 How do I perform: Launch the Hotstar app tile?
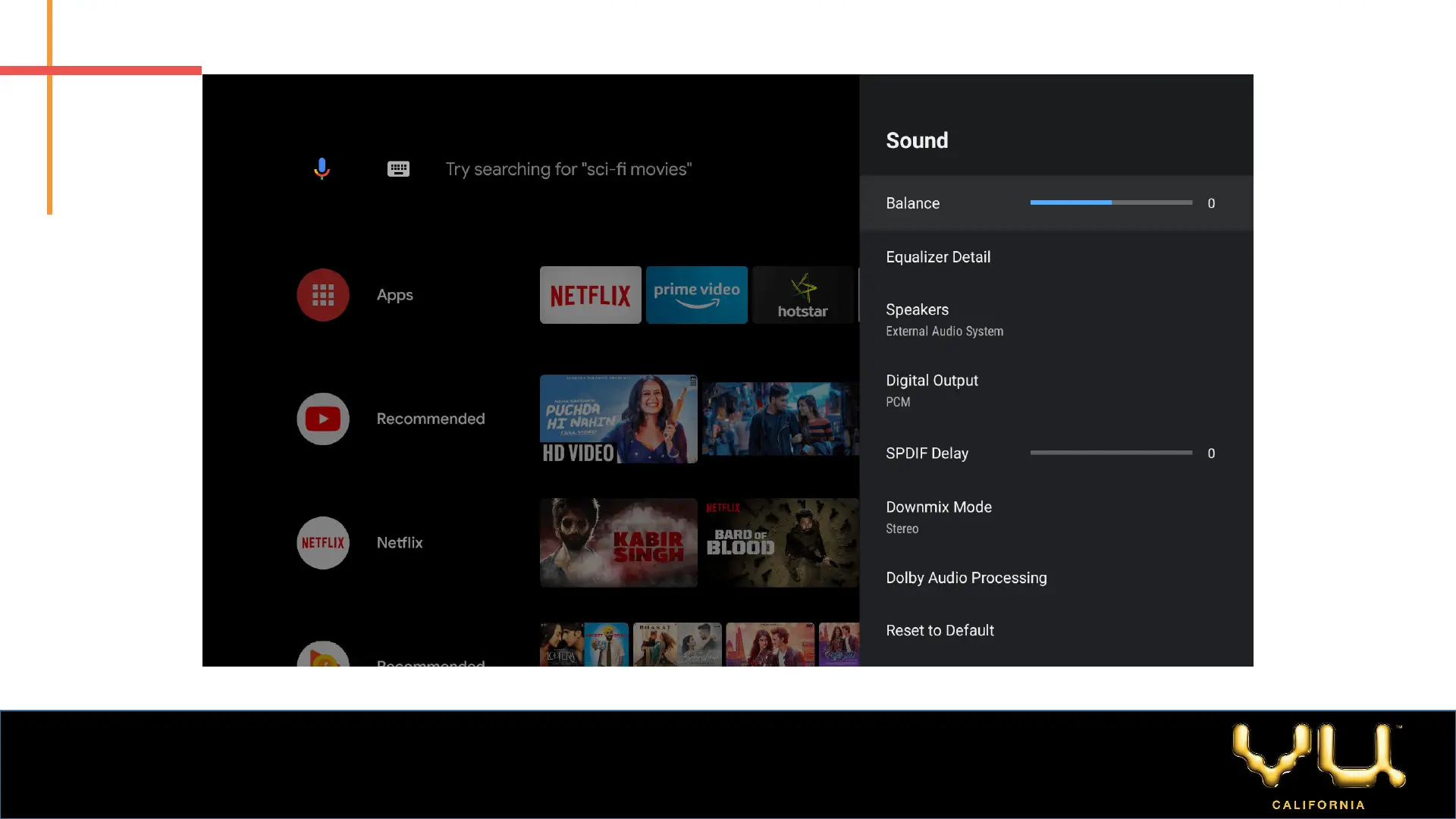802,295
